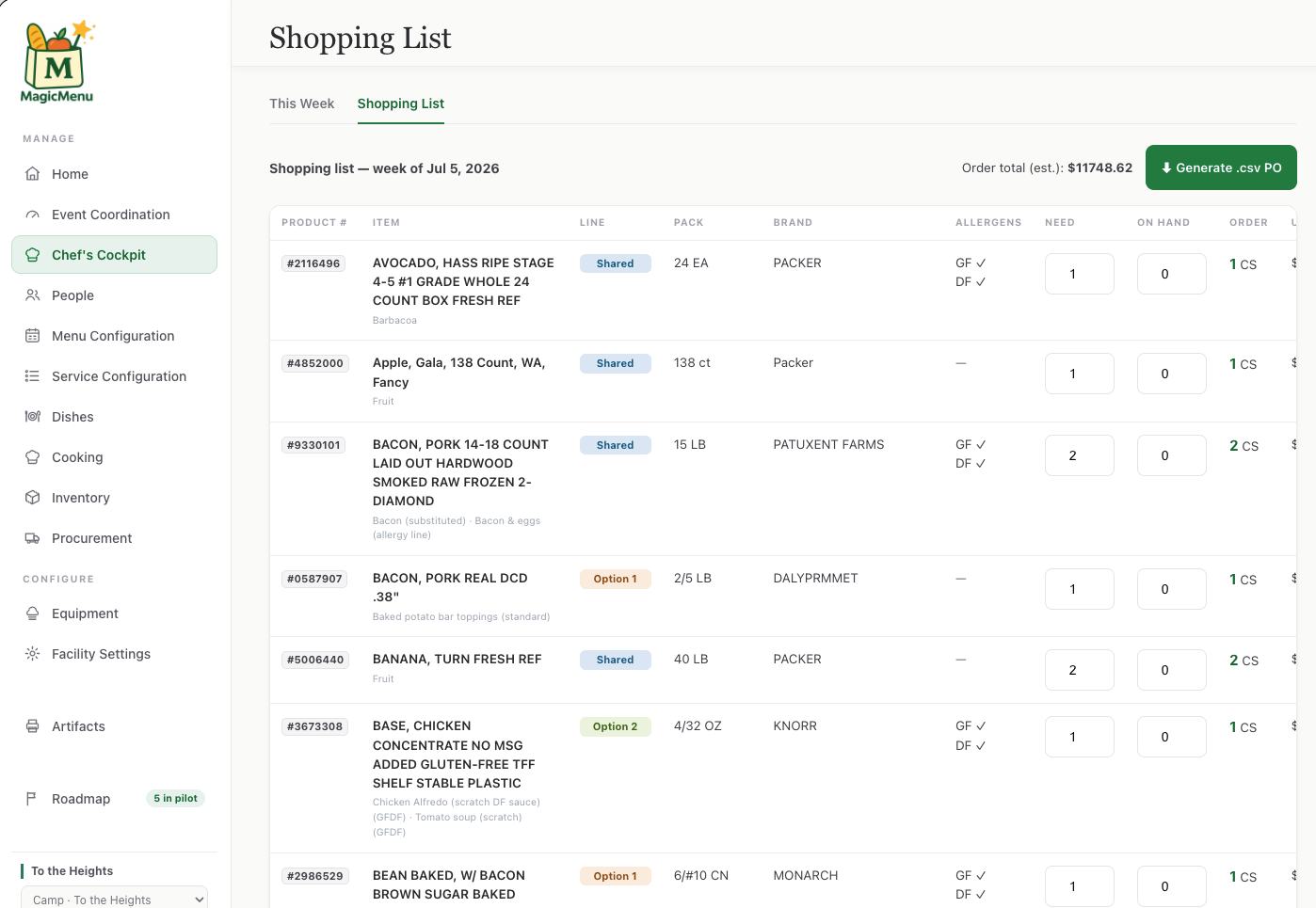Go to Procurement section
Viewport: 1316px width, 908px height.
pyautogui.click(x=114, y=538)
